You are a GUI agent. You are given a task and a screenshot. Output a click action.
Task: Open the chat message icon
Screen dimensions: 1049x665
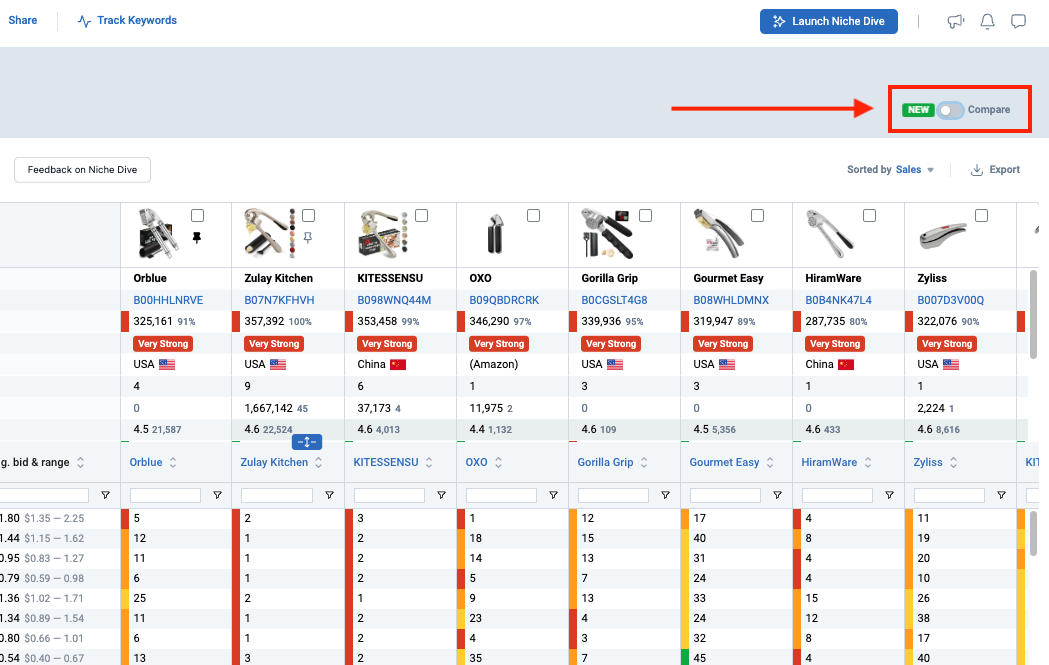[1018, 21]
